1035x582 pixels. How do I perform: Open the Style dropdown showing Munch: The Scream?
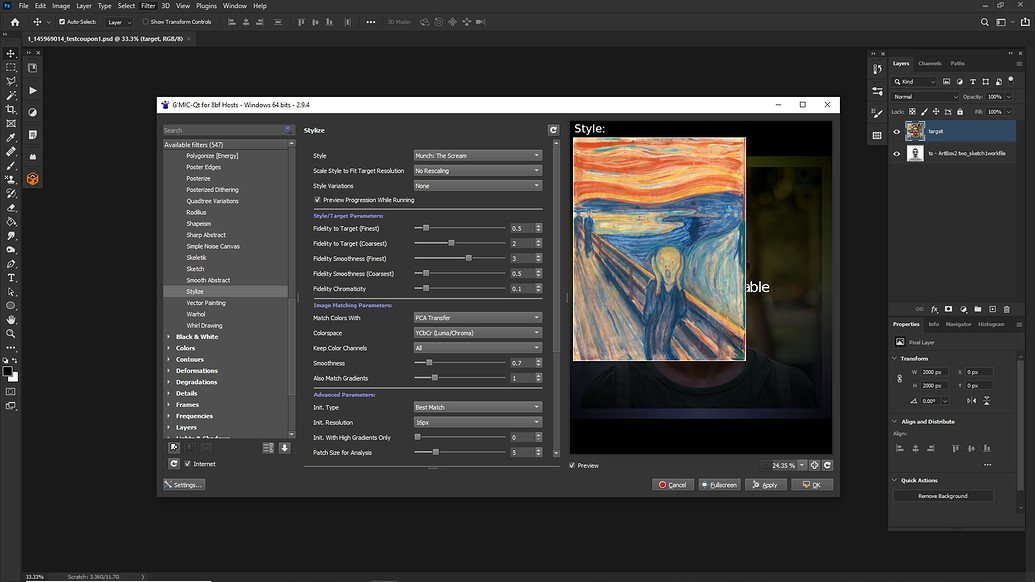point(477,156)
